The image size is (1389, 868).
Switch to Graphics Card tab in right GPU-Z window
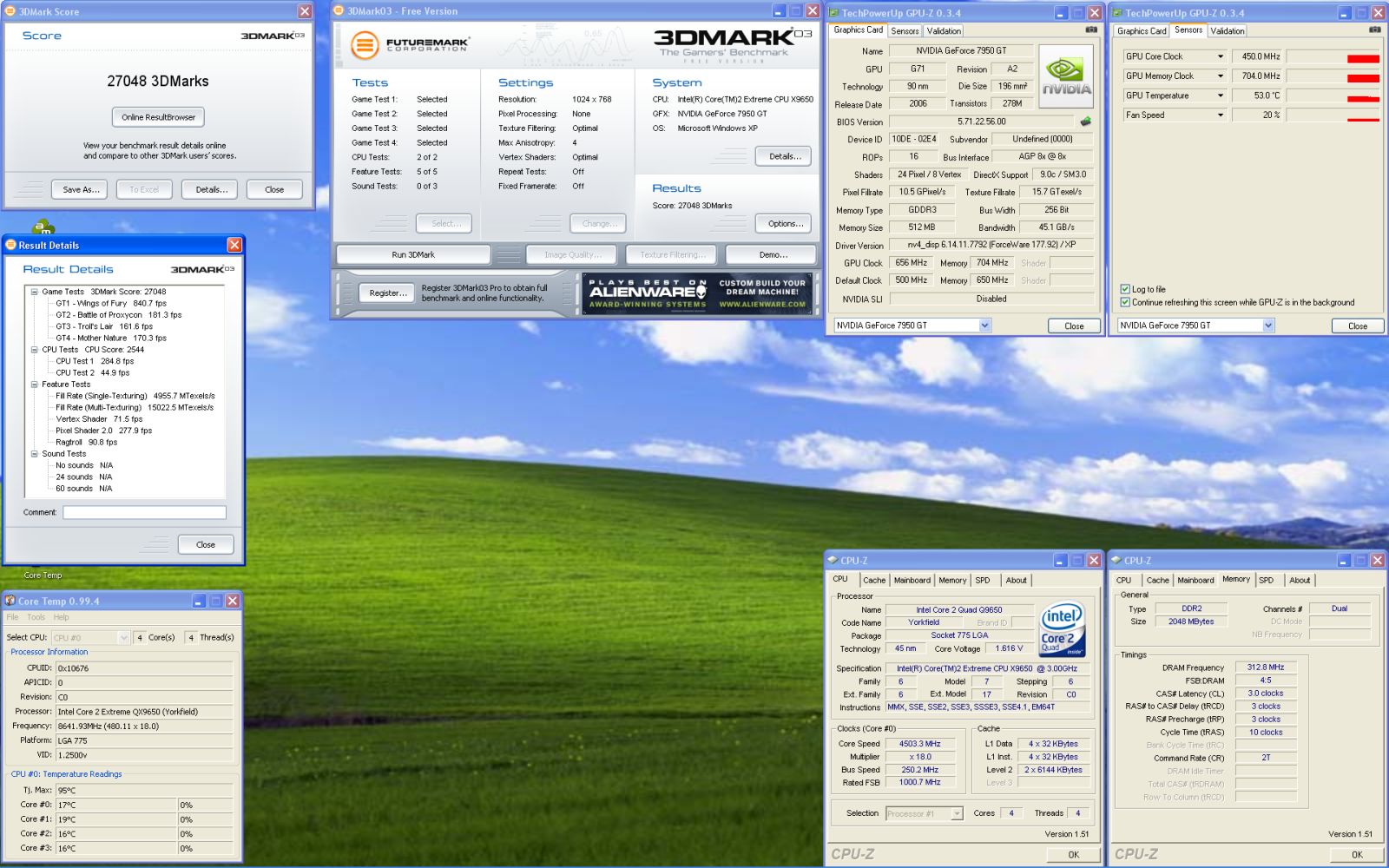point(1142,30)
